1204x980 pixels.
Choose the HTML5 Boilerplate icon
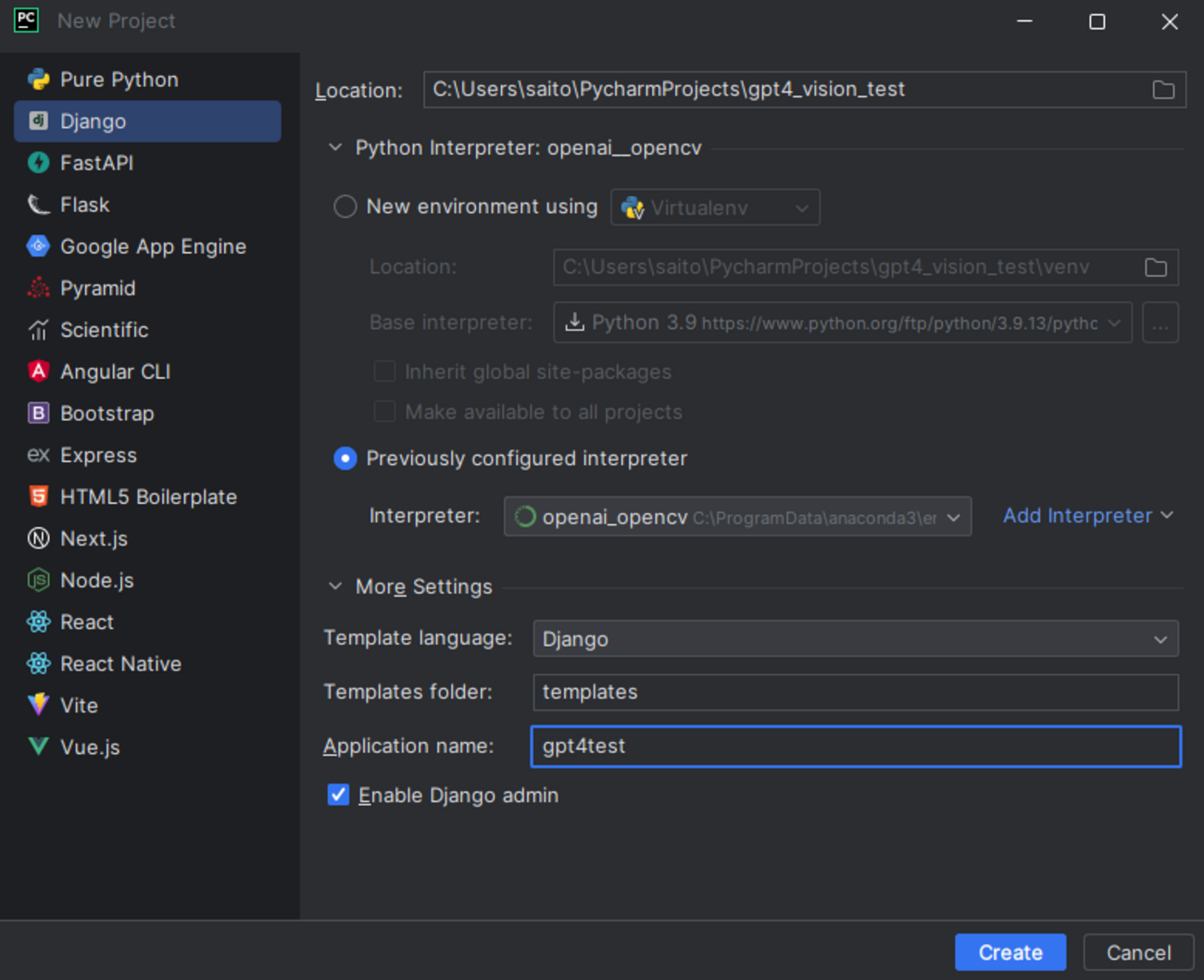[x=38, y=496]
